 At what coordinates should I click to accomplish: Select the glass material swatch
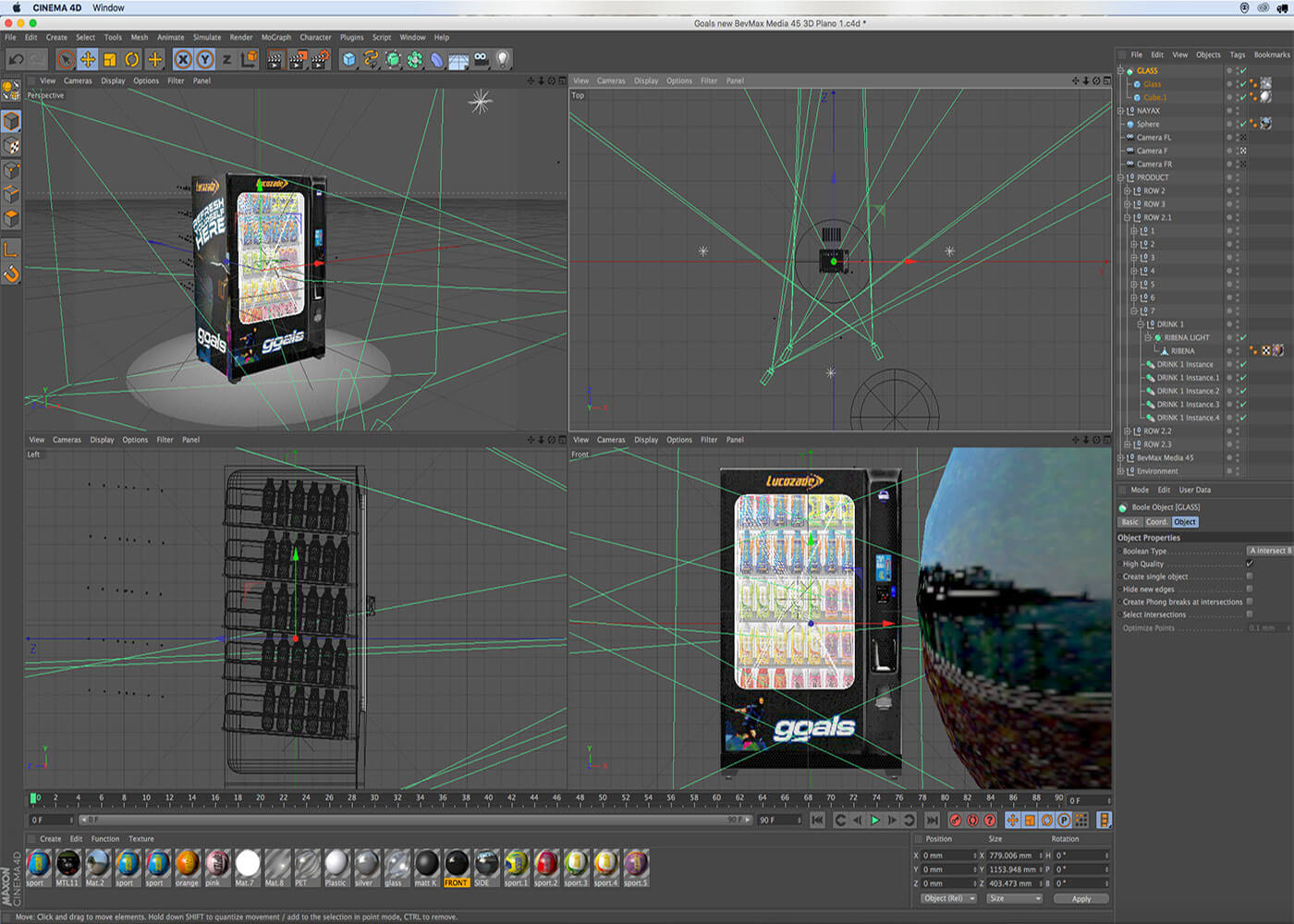[397, 869]
